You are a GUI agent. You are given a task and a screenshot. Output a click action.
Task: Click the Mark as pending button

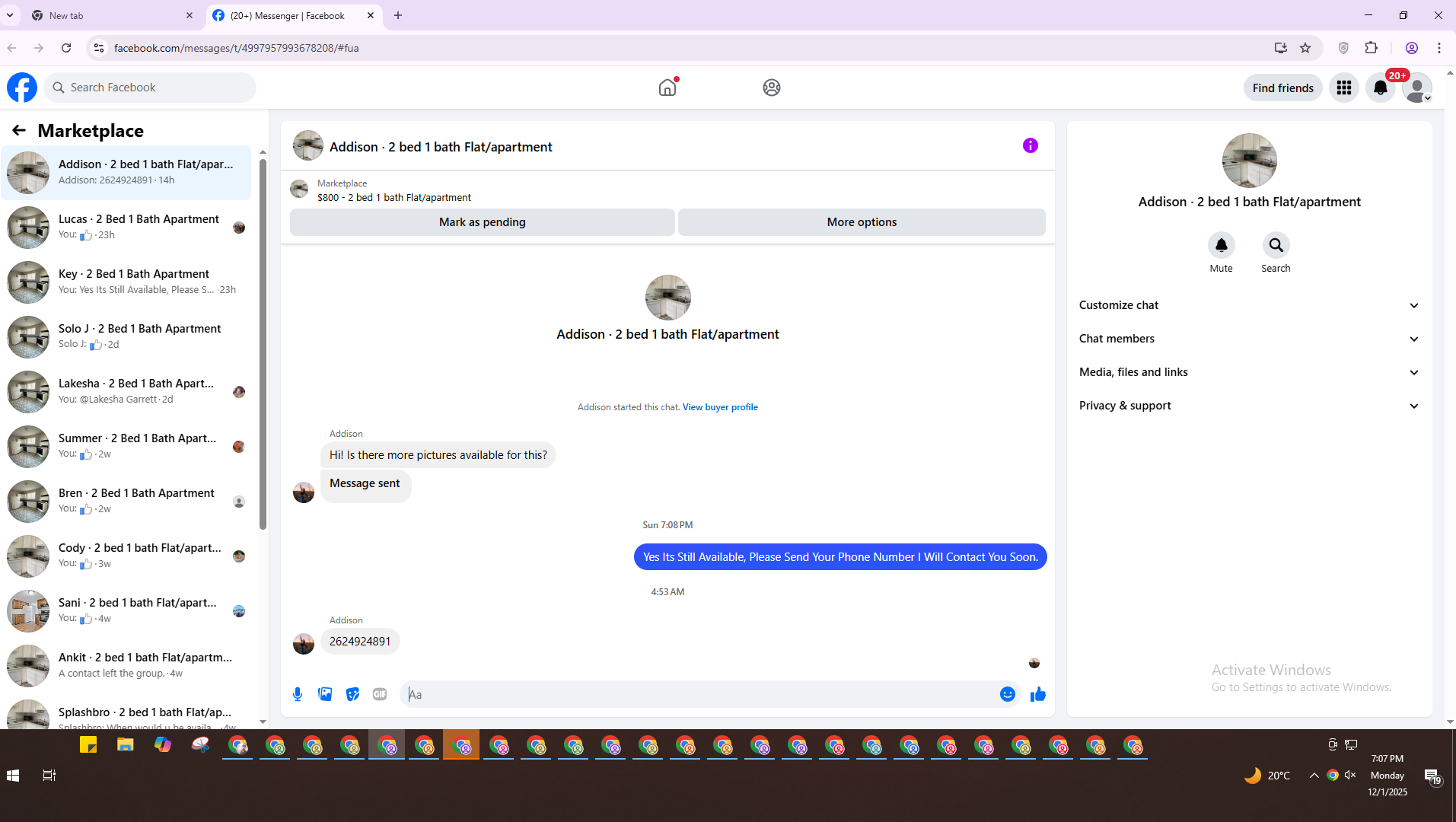482,222
